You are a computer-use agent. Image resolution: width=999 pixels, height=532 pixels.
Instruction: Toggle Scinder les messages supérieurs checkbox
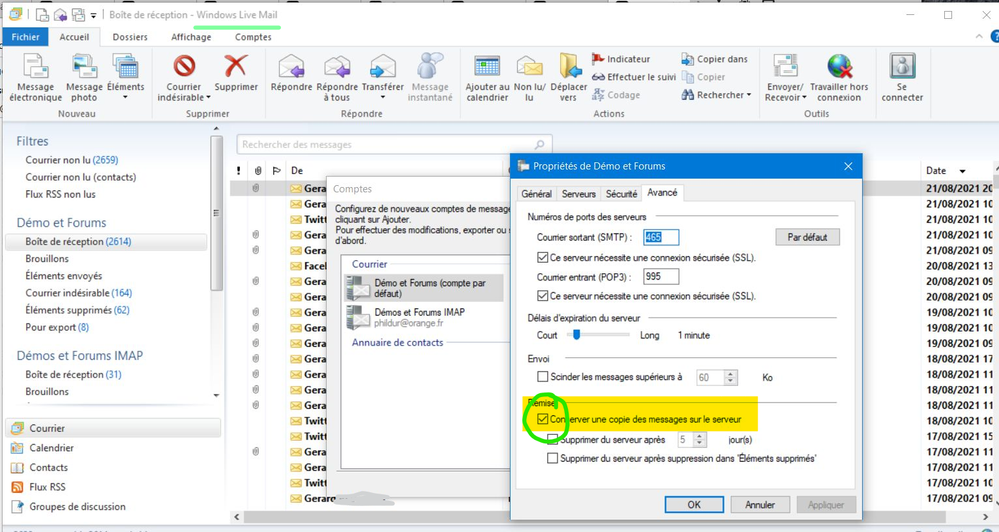point(543,377)
